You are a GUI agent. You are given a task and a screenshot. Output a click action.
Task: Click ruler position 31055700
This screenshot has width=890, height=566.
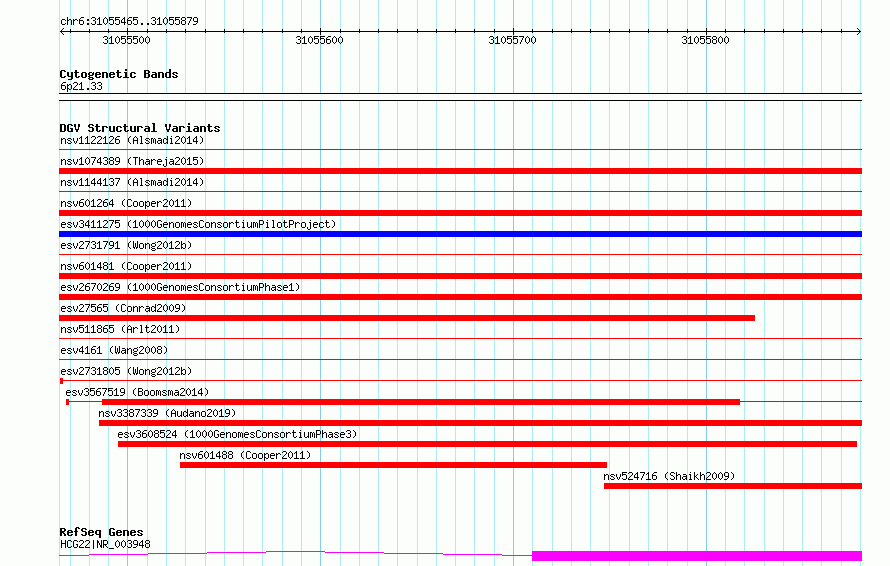click(513, 40)
